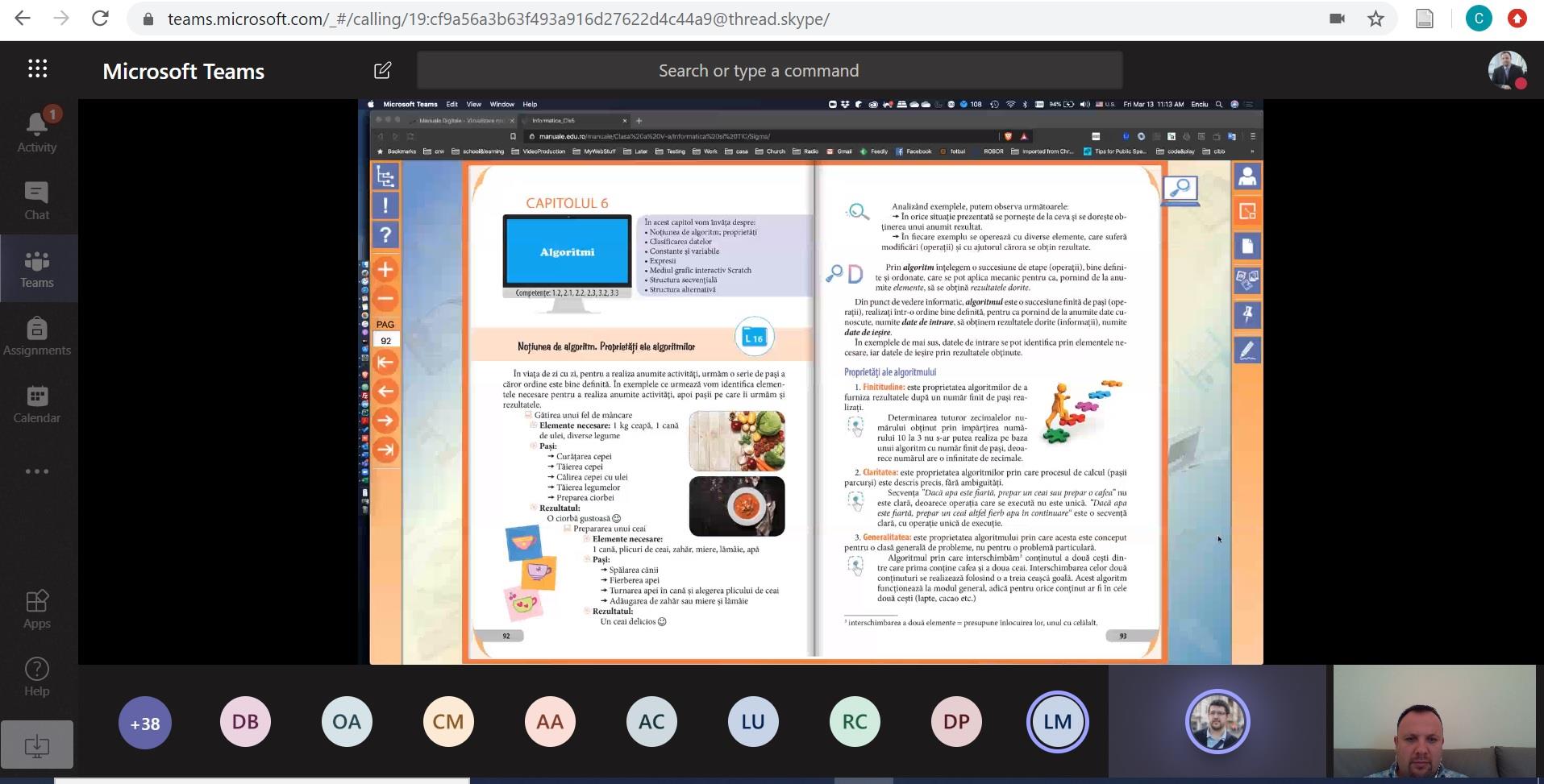Click the camera permission icon in address bar
Image resolution: width=1544 pixels, height=784 pixels.
pos(1337,19)
